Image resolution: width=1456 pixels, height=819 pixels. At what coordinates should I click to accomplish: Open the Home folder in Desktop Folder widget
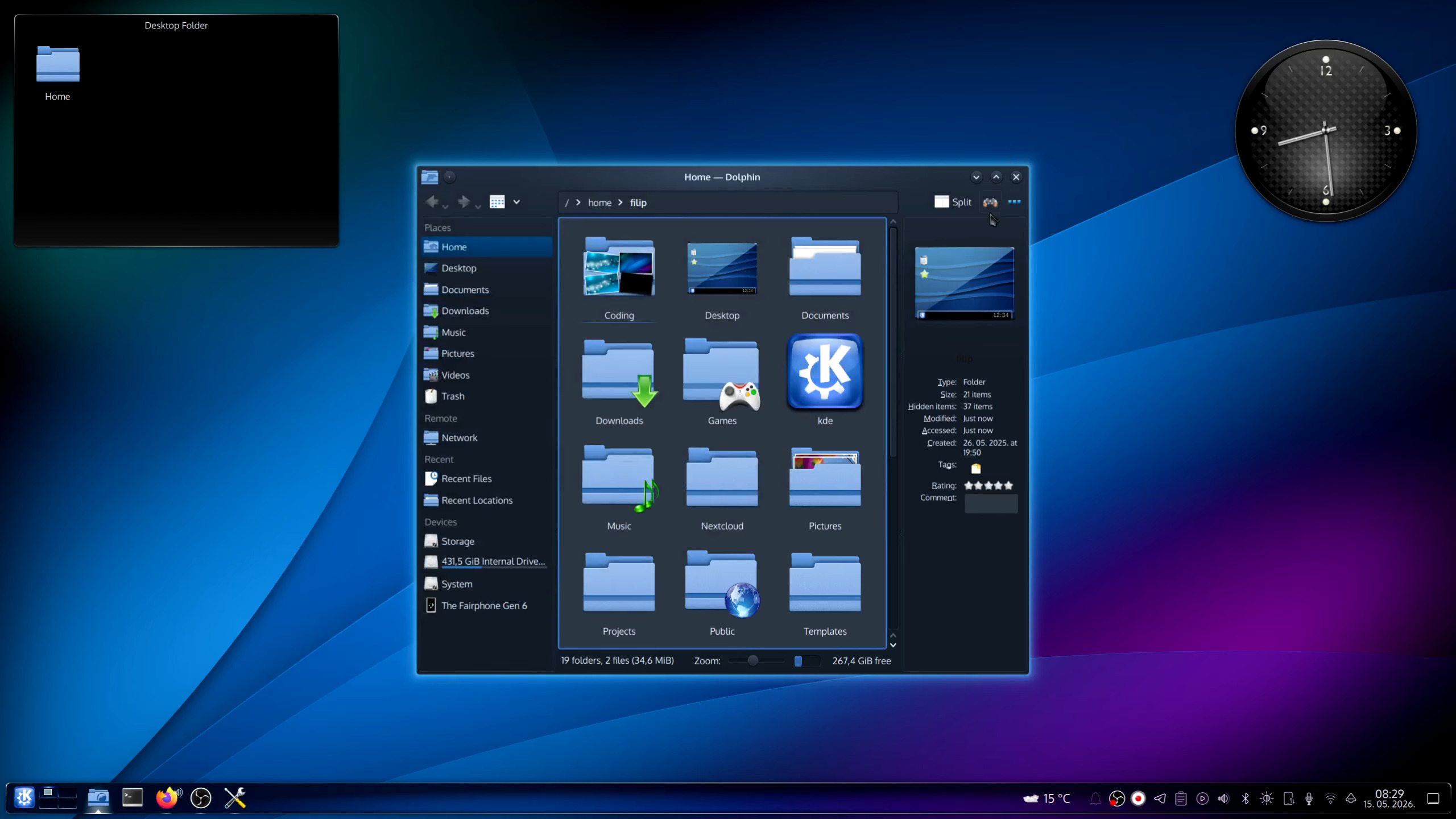(x=57, y=74)
